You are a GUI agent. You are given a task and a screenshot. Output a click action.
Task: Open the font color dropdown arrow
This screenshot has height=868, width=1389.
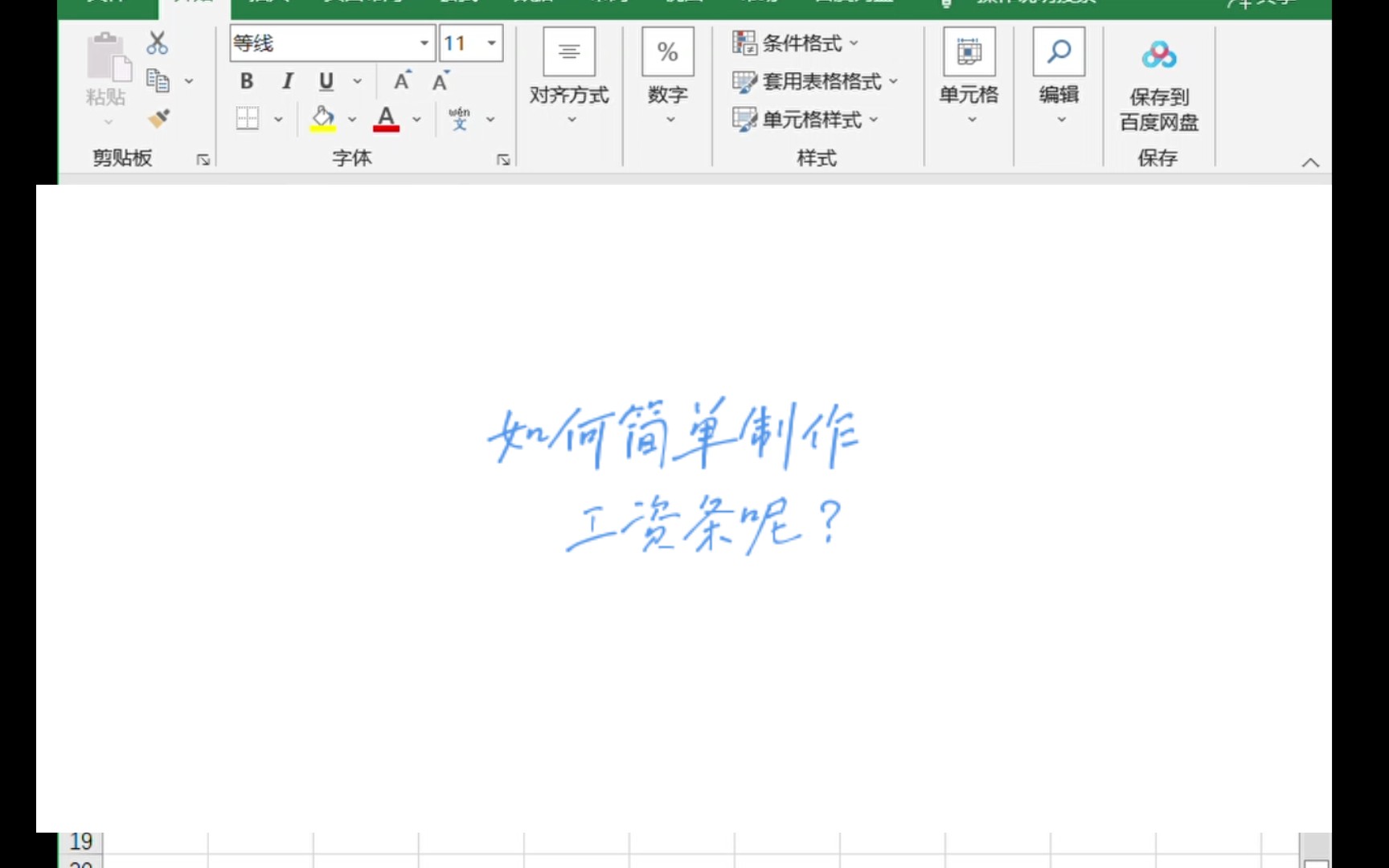click(x=416, y=120)
